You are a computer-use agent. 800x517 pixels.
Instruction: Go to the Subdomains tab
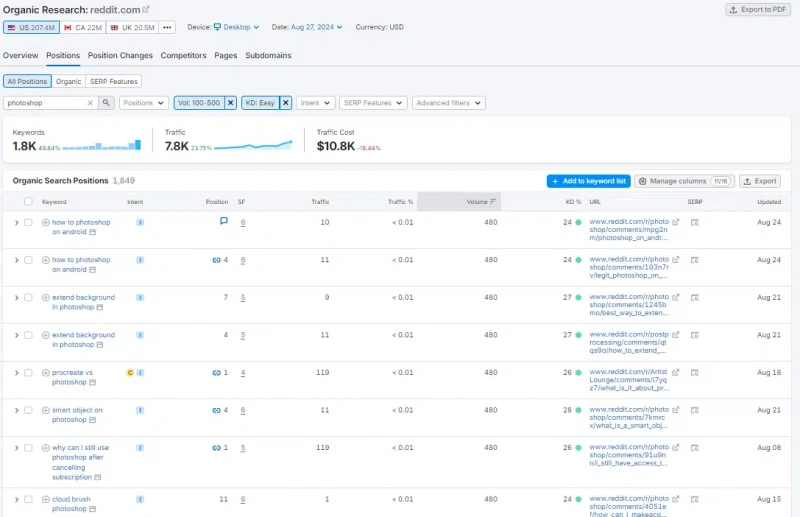point(268,55)
